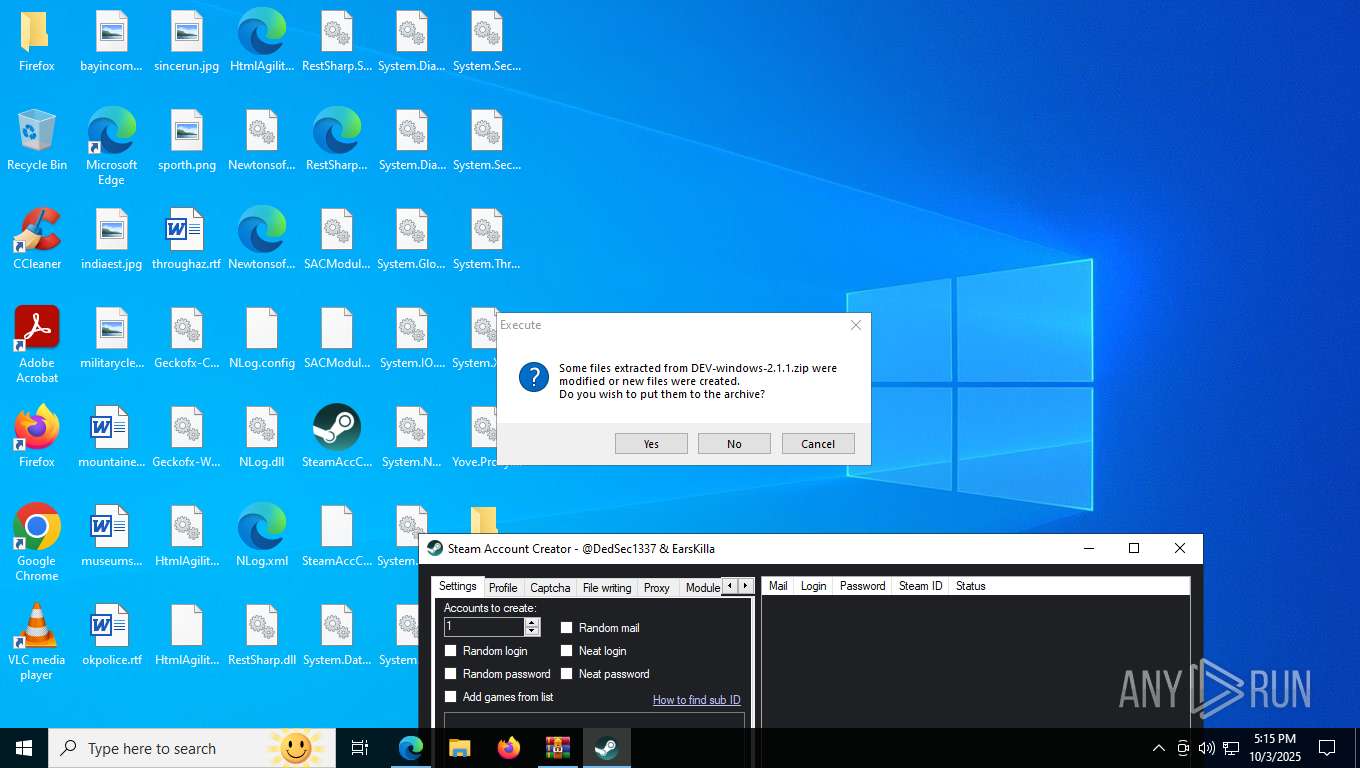
Task: Open File Explorer from the taskbar
Action: [460, 748]
